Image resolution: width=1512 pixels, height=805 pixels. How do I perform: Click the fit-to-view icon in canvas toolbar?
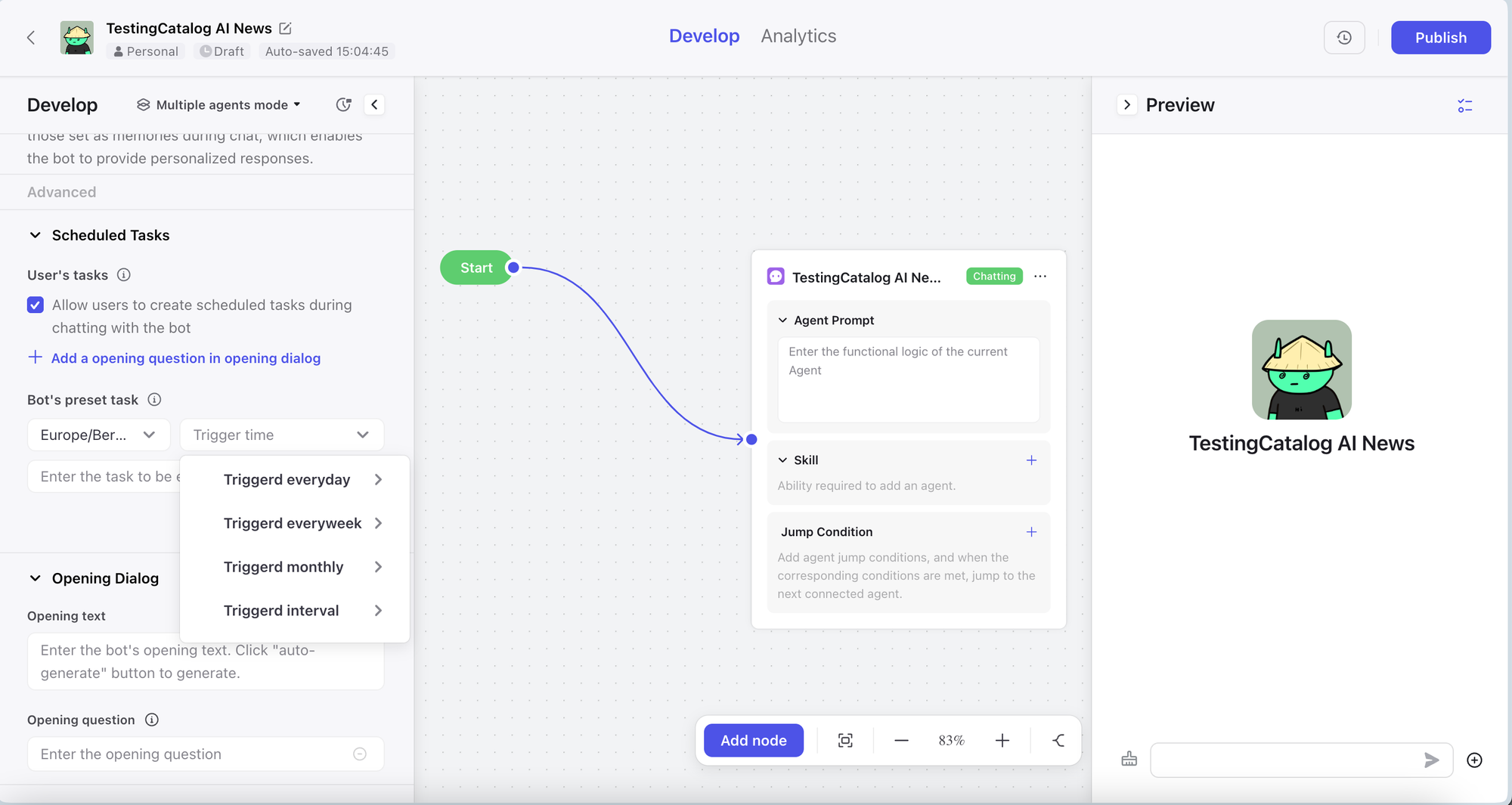845,741
